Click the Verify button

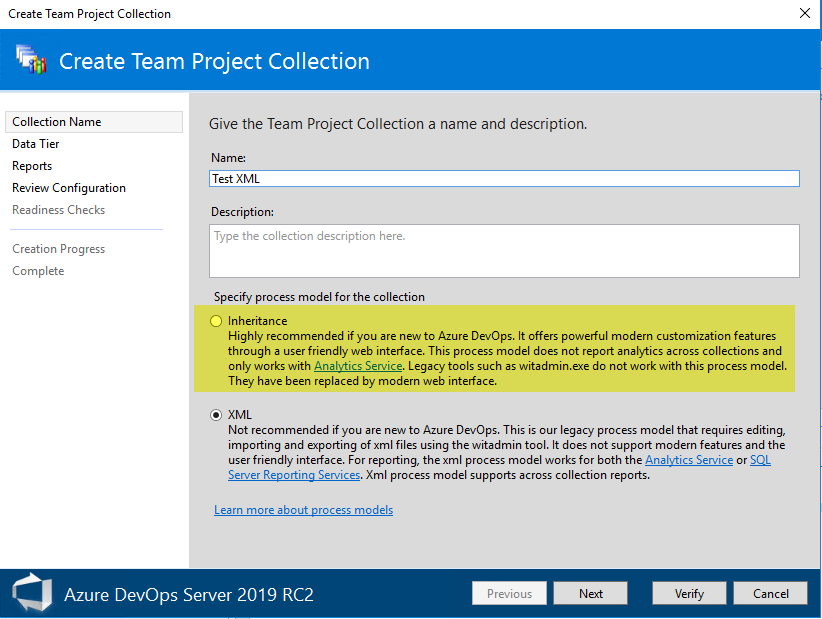click(689, 593)
